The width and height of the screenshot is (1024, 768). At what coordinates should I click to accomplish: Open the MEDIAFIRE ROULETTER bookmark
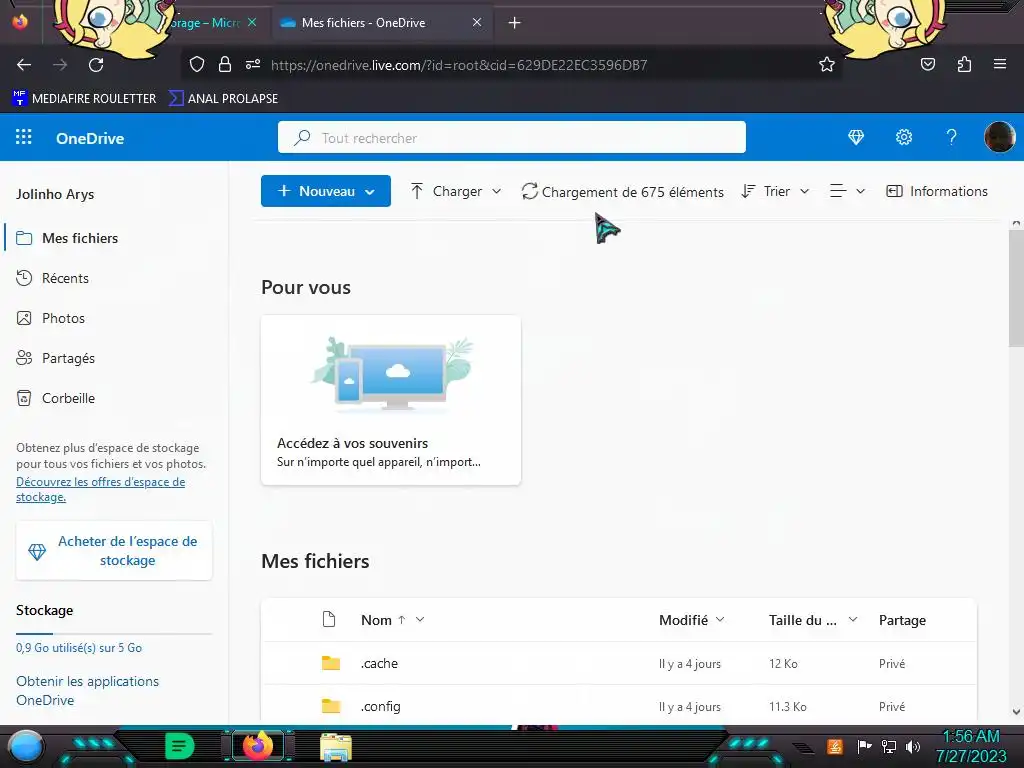[84, 99]
